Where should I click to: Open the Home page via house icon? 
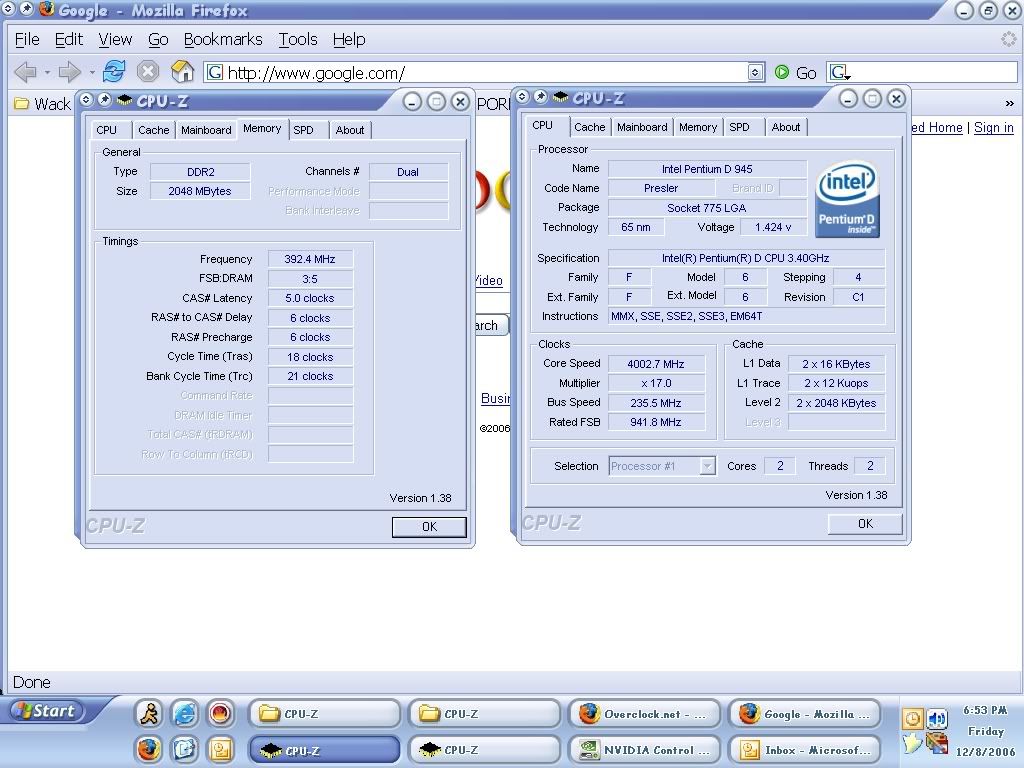click(182, 71)
